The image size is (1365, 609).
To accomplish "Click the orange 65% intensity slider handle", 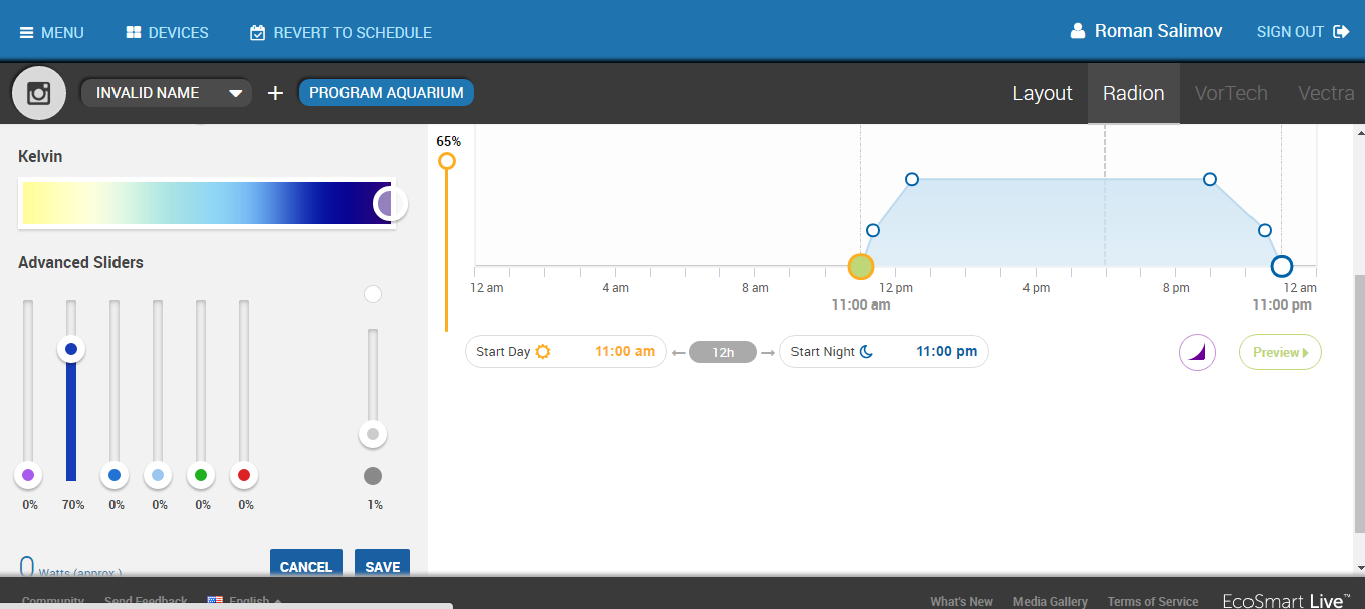I will (447, 161).
